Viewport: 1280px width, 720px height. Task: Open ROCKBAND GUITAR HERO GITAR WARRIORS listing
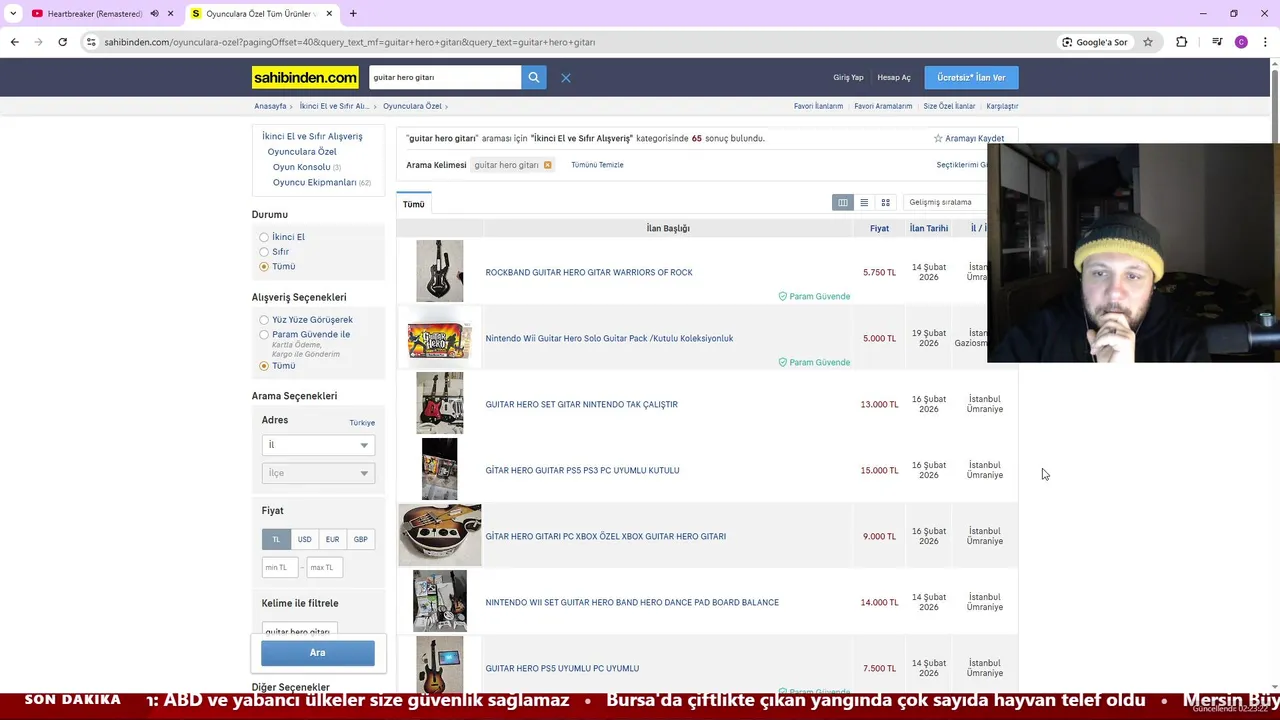coord(589,272)
